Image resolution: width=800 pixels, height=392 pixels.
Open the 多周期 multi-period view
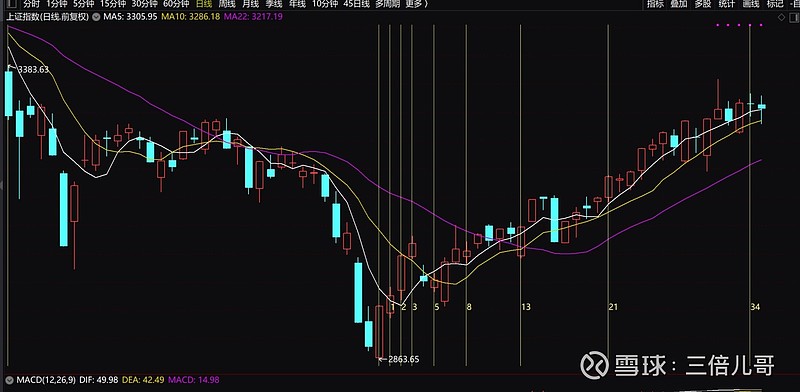pyautogui.click(x=387, y=4)
